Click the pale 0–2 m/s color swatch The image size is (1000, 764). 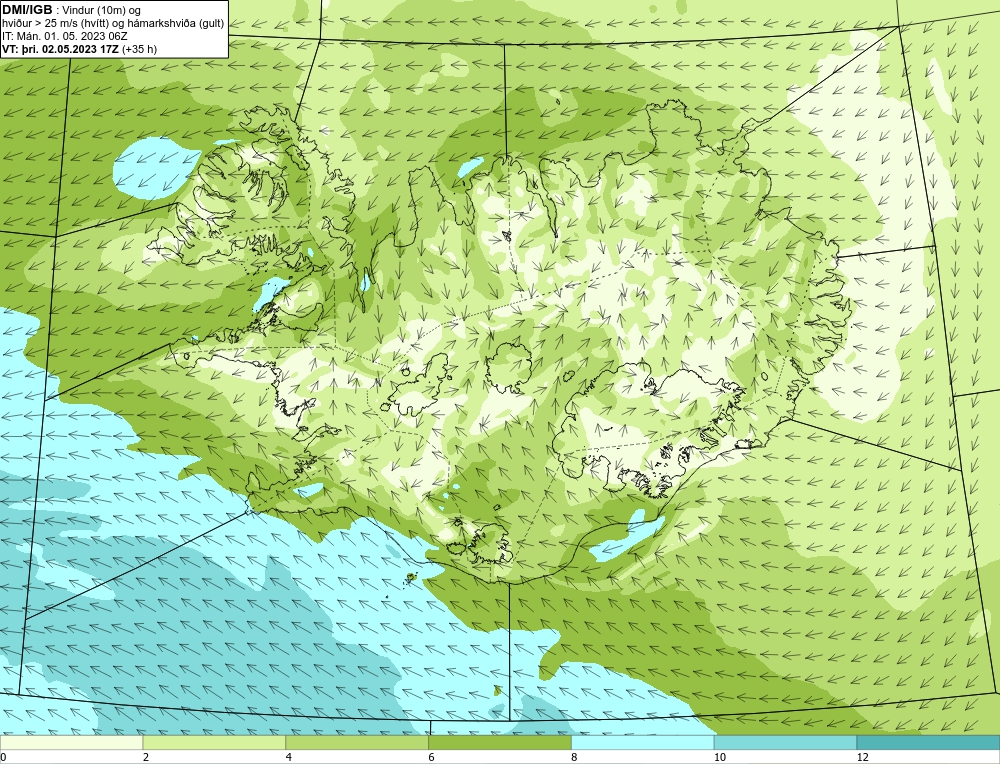[x=71, y=742]
